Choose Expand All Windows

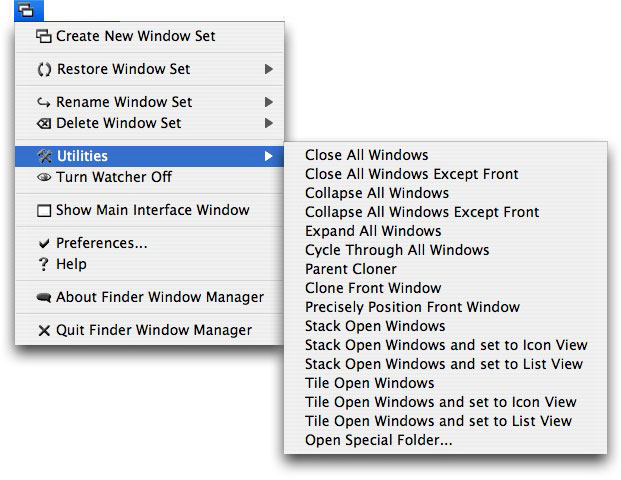446,231
